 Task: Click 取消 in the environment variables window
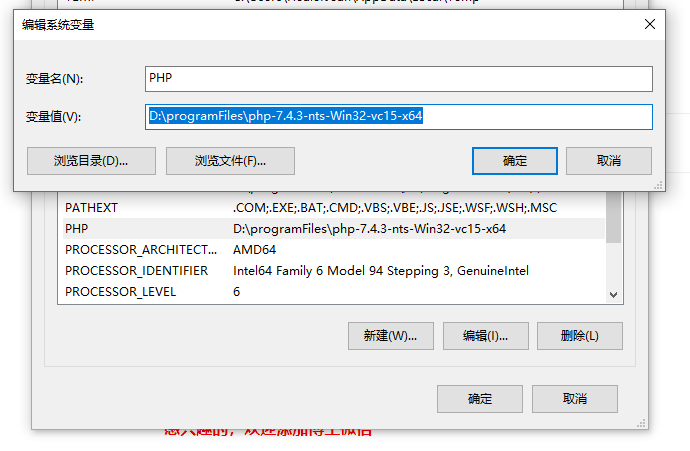pyautogui.click(x=575, y=399)
